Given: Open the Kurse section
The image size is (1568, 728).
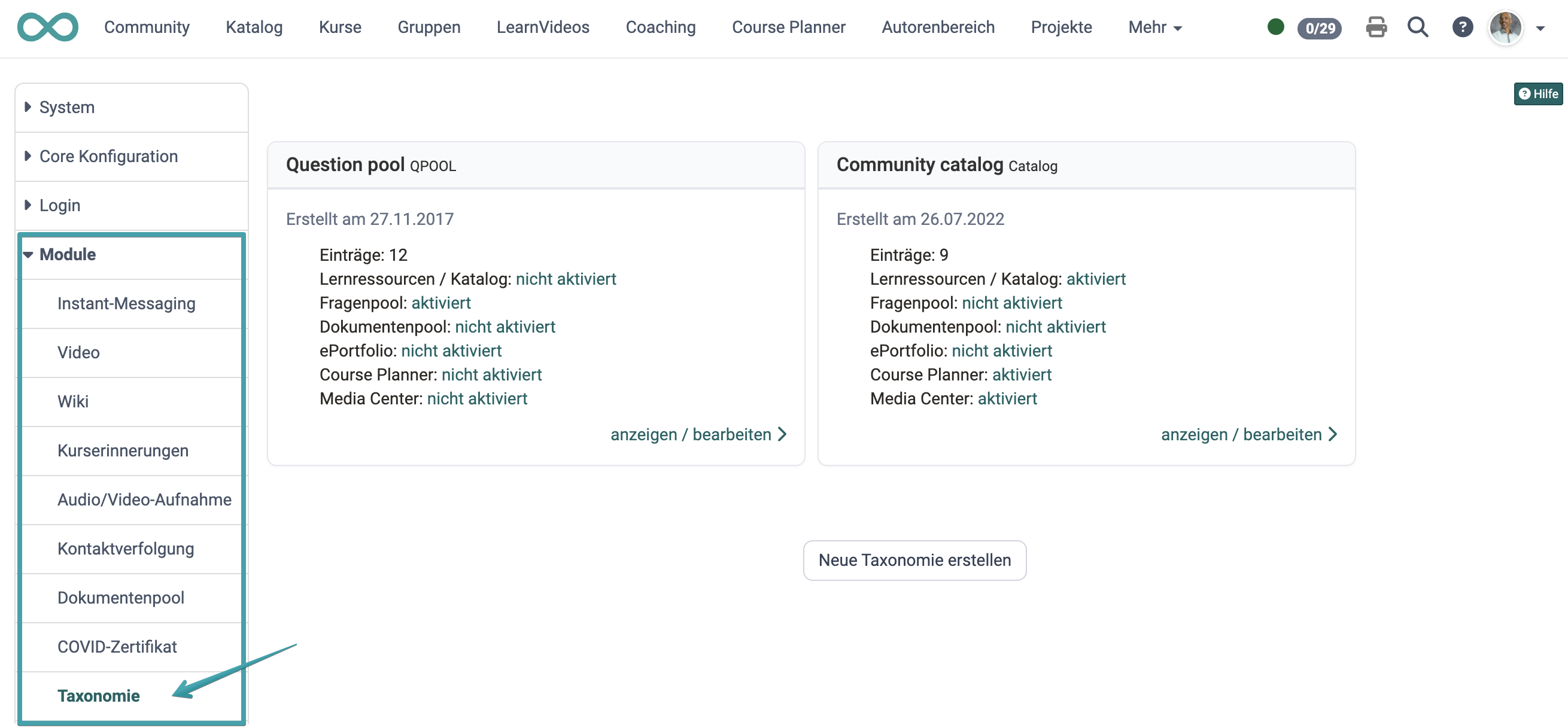Looking at the screenshot, I should point(340,28).
